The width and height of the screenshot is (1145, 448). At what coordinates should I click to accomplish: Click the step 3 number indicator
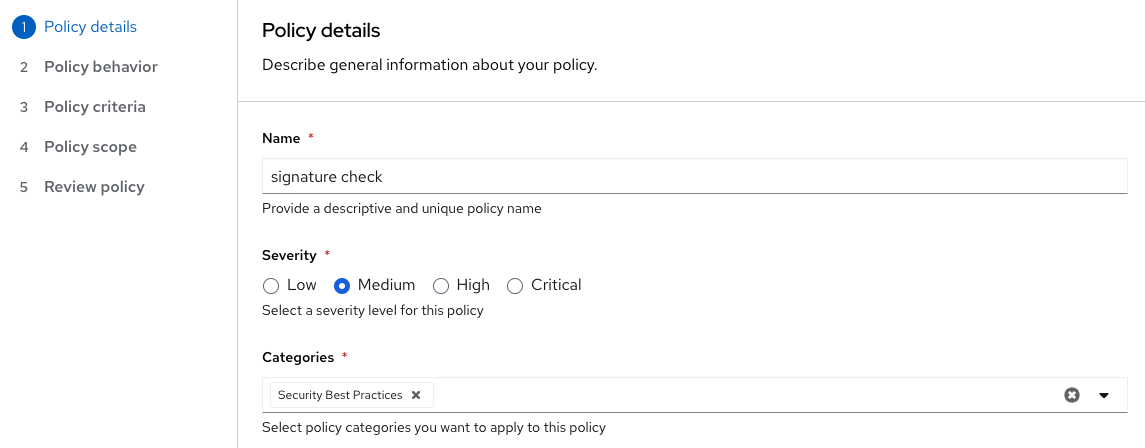[23, 107]
